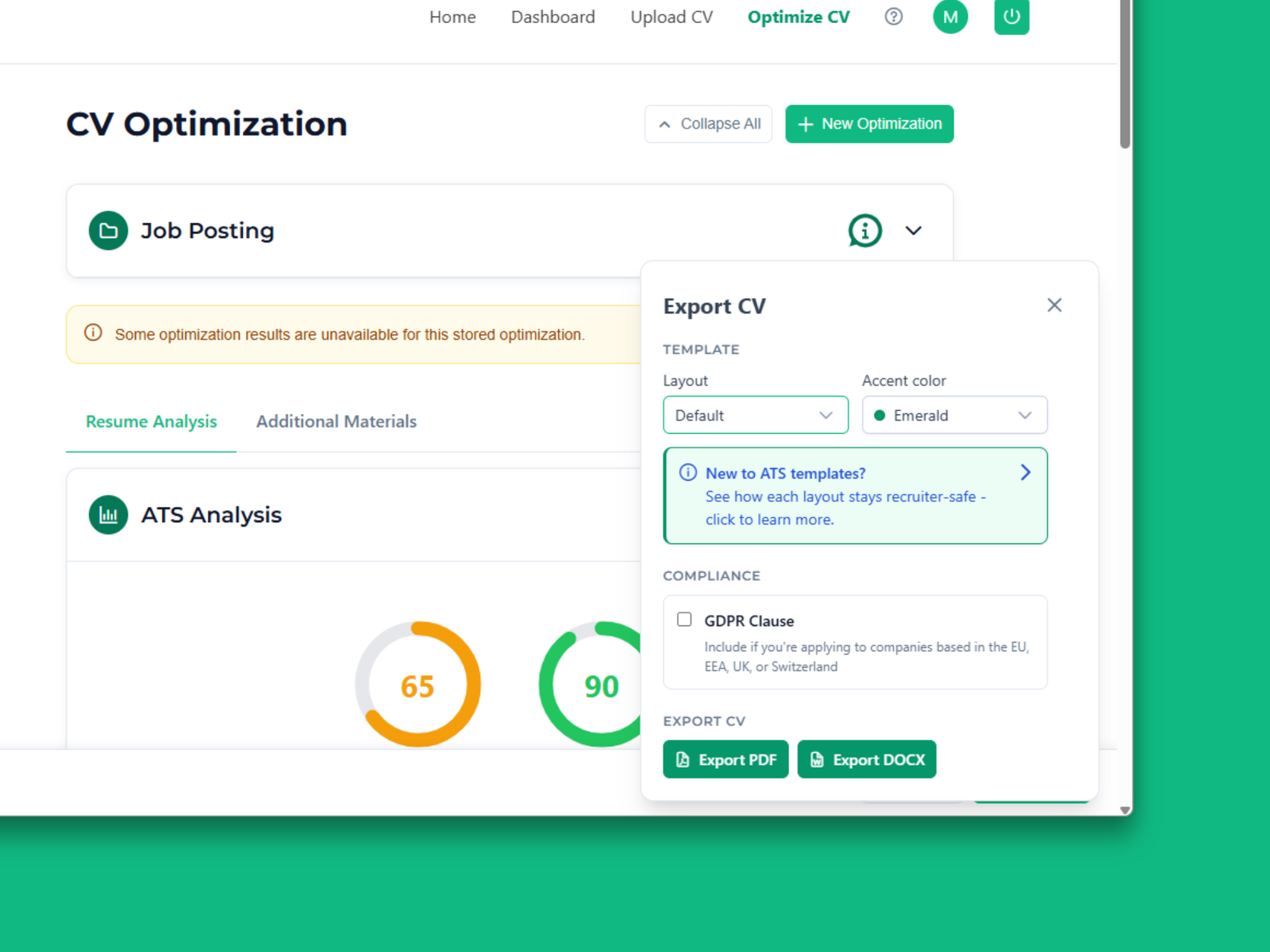Select Optimize CV nav item
The image size is (1270, 952).
pyautogui.click(x=799, y=17)
